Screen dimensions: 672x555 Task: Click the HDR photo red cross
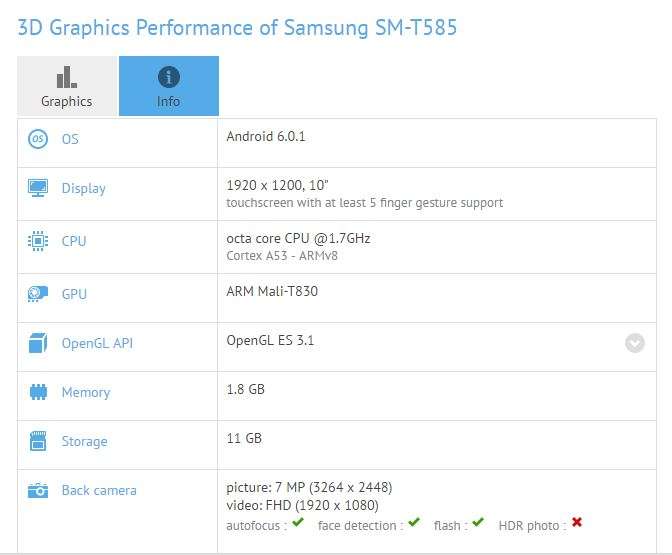[577, 522]
